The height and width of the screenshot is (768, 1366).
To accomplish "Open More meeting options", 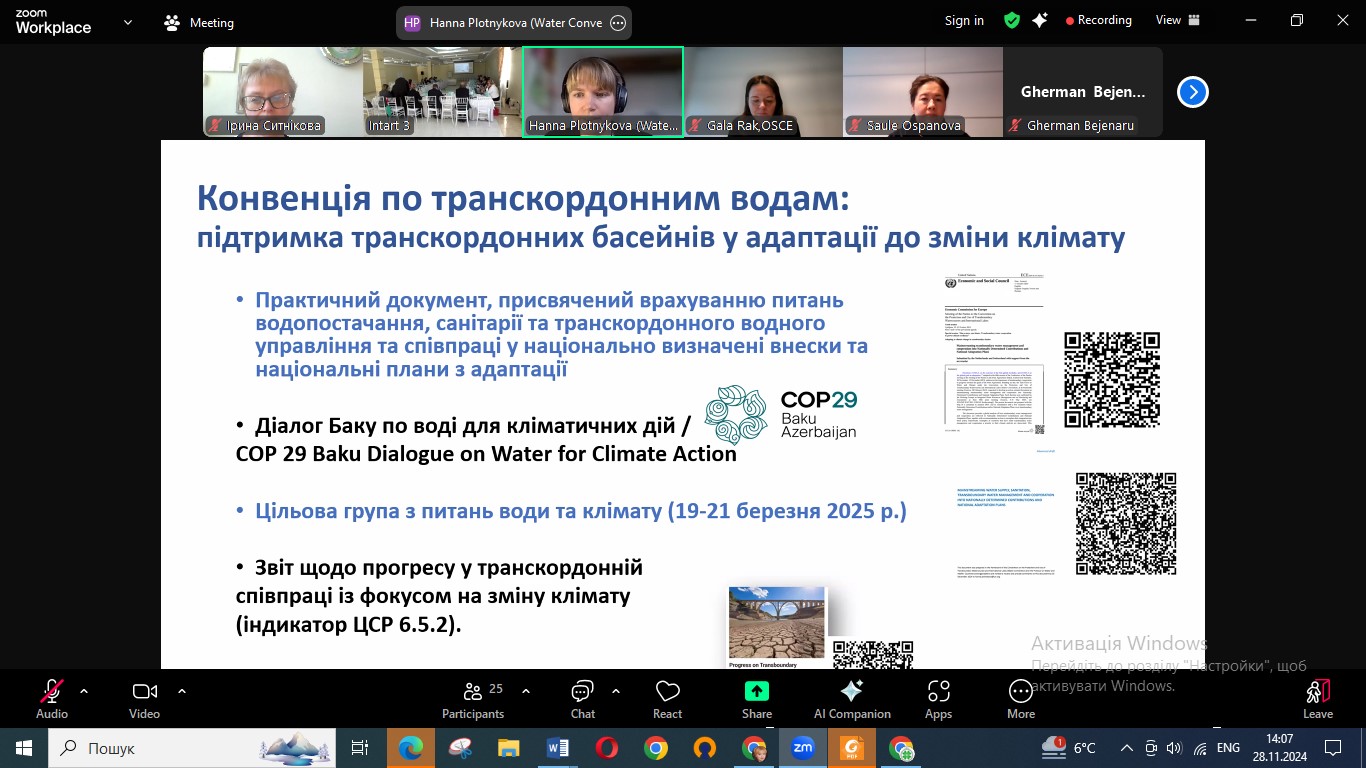I will 1021,699.
